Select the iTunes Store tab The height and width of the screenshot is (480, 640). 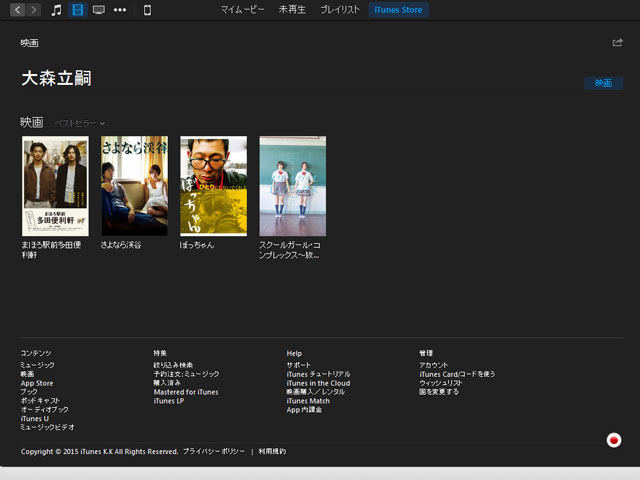click(398, 10)
